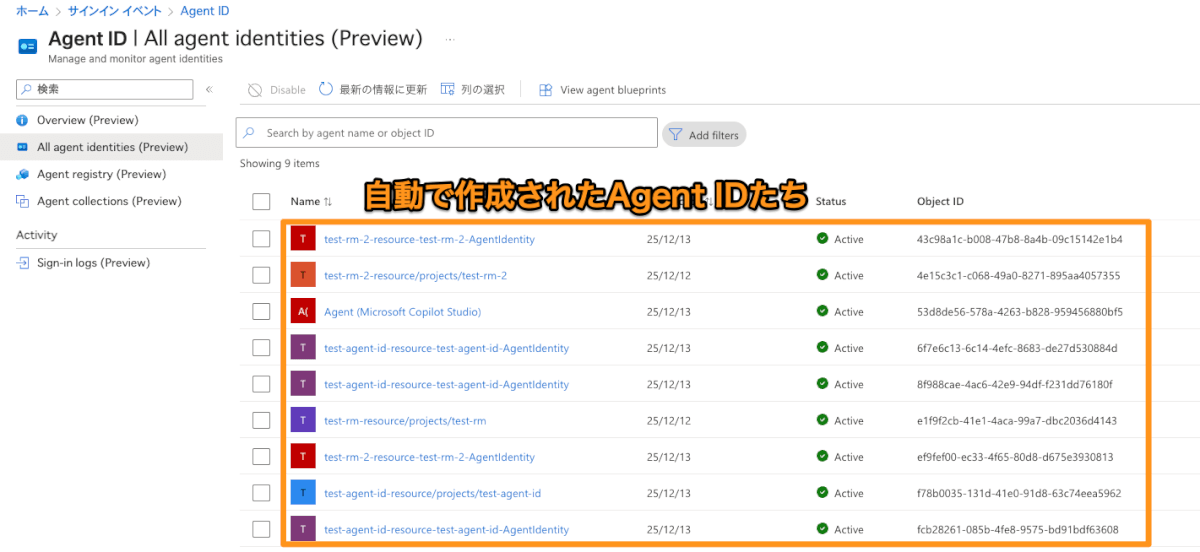The height and width of the screenshot is (552, 1200).
Task: Click the search magnifier icon in sidebar search
Action: [x=26, y=89]
